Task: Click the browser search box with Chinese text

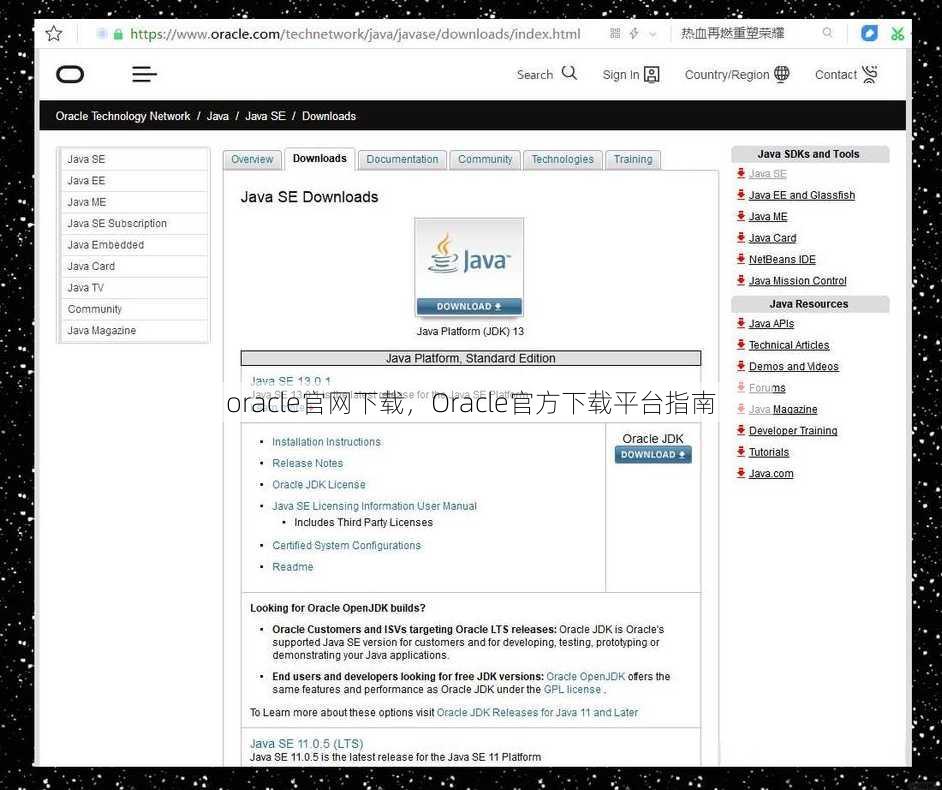Action: tap(732, 33)
